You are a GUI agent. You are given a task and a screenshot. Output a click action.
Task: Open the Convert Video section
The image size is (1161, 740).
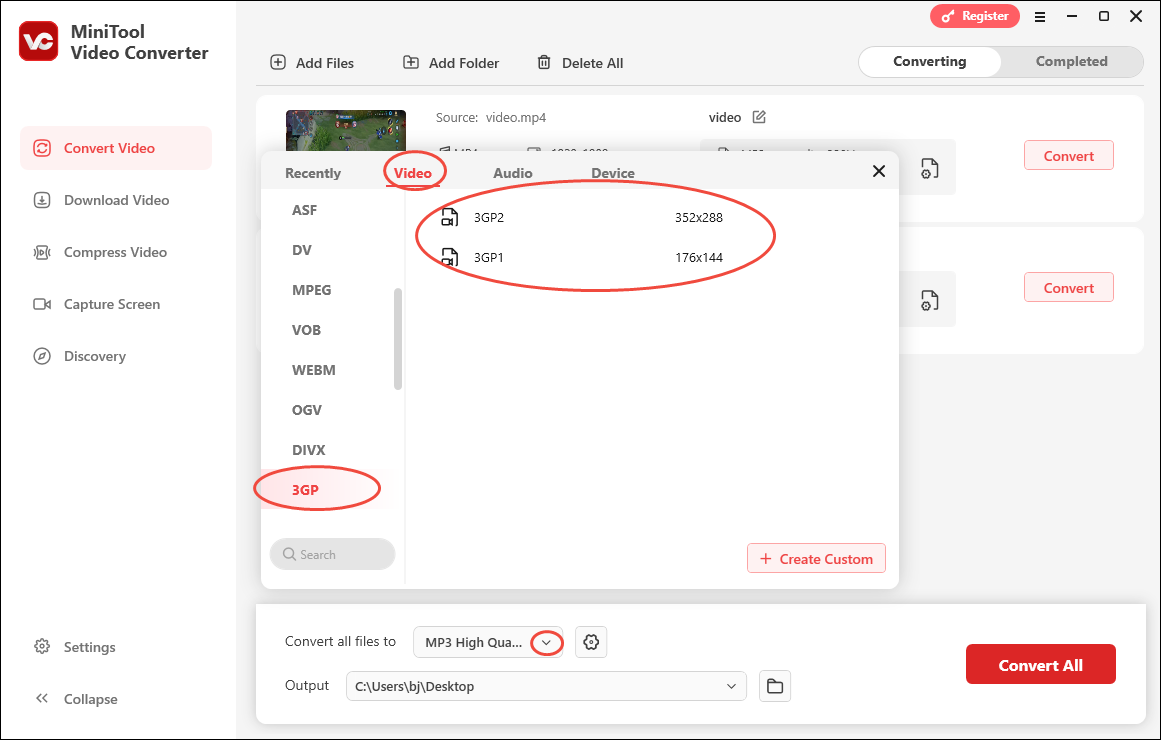click(x=116, y=148)
